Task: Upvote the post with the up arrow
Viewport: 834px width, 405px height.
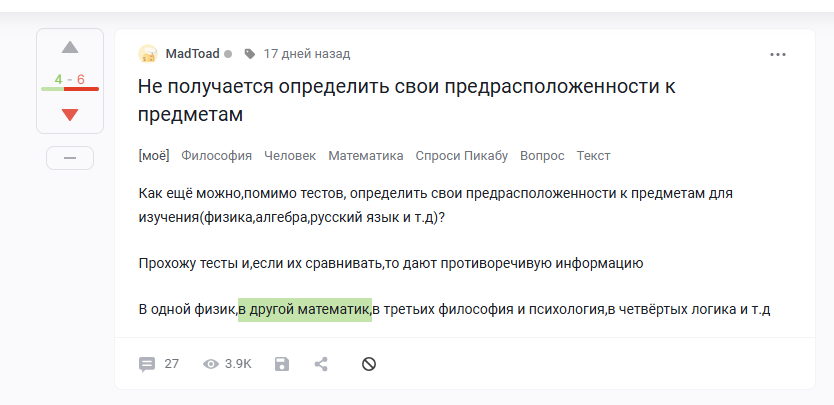Action: [70, 47]
